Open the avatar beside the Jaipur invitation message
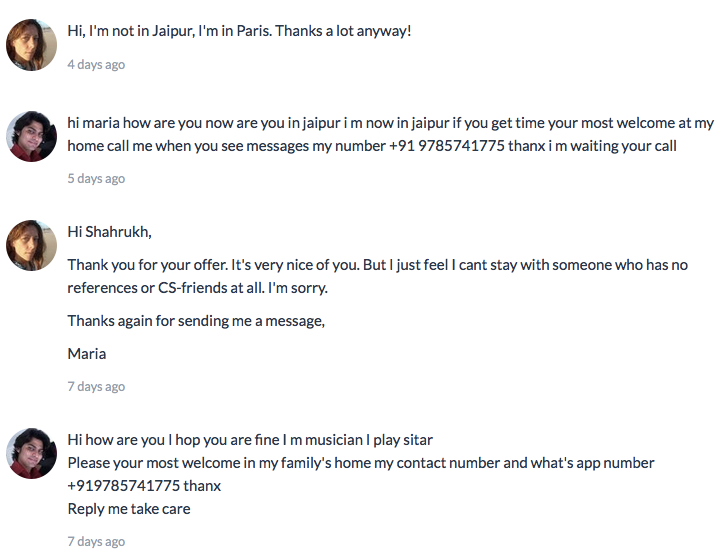 [x=31, y=136]
